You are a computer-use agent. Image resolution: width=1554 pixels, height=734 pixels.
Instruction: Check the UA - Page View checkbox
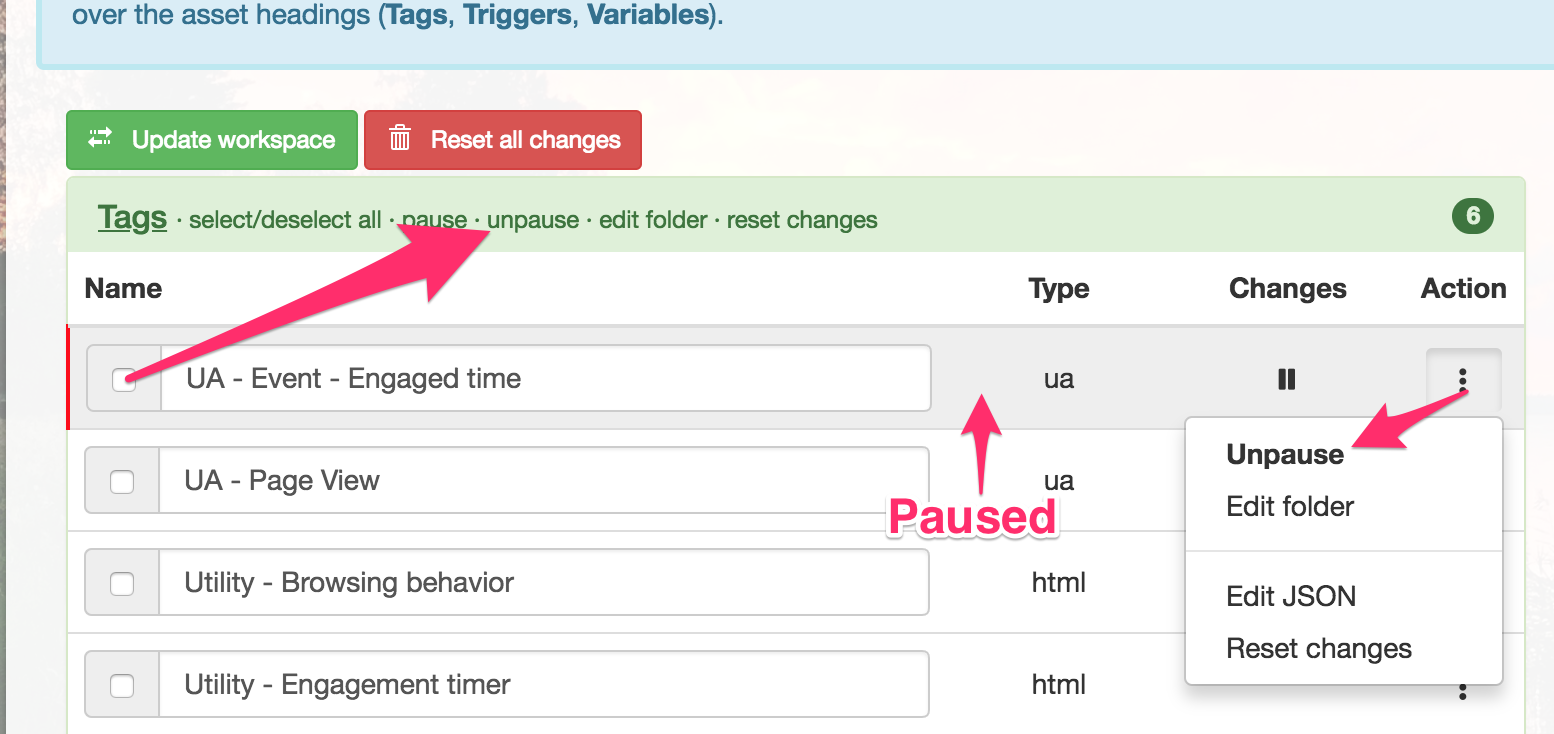(122, 481)
